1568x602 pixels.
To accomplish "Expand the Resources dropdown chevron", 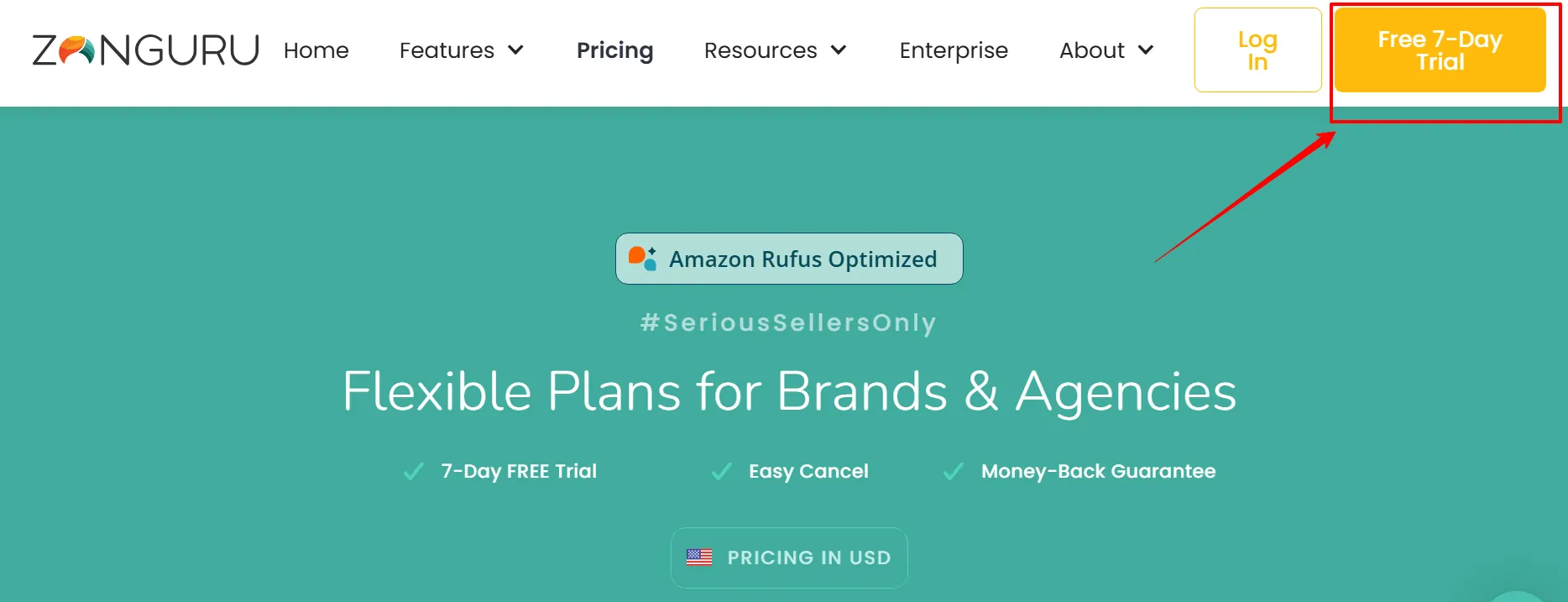I will pyautogui.click(x=839, y=50).
